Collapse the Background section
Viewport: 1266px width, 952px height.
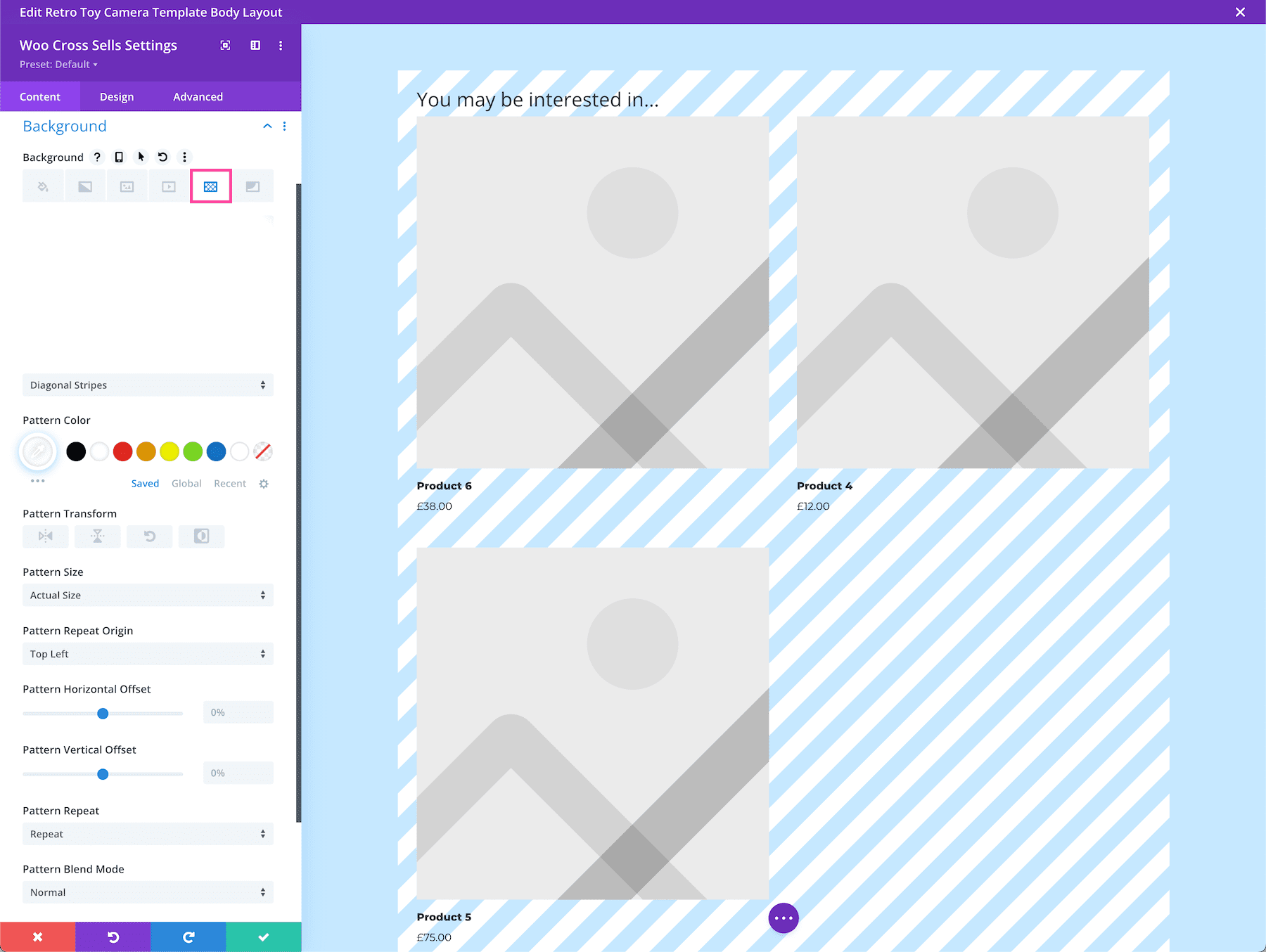[267, 126]
